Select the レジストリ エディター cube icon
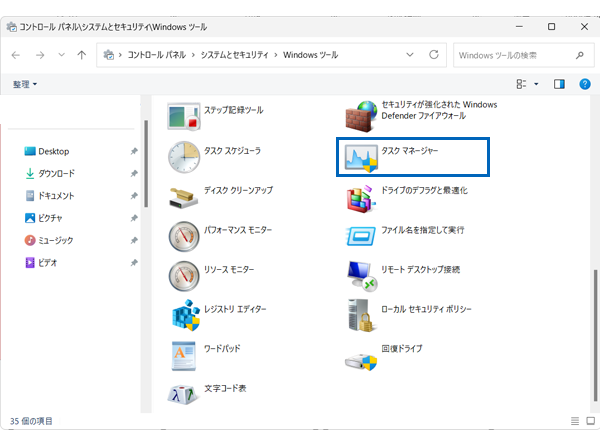The width and height of the screenshot is (600, 445). 186,315
